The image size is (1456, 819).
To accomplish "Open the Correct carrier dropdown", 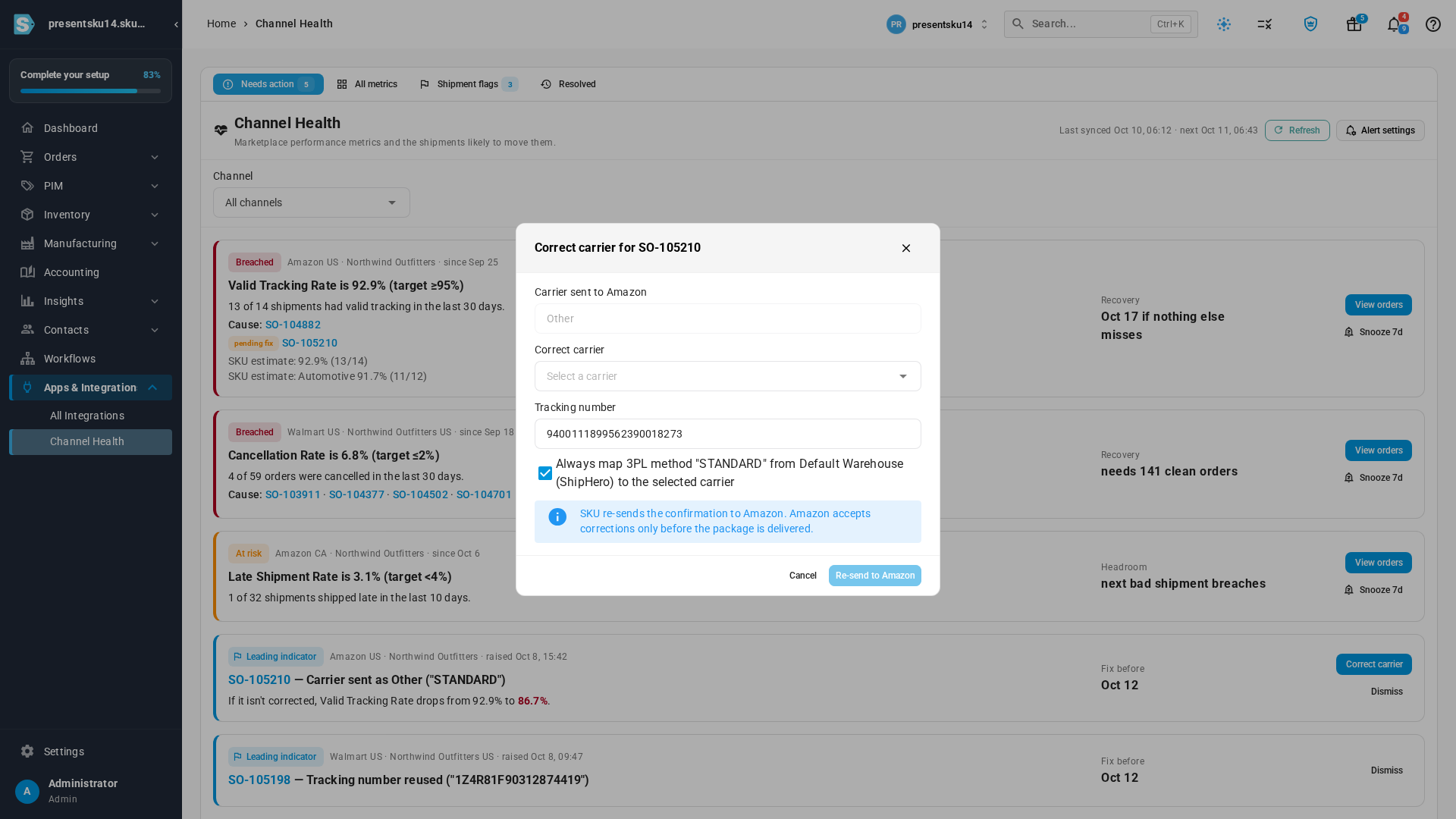I will point(727,376).
